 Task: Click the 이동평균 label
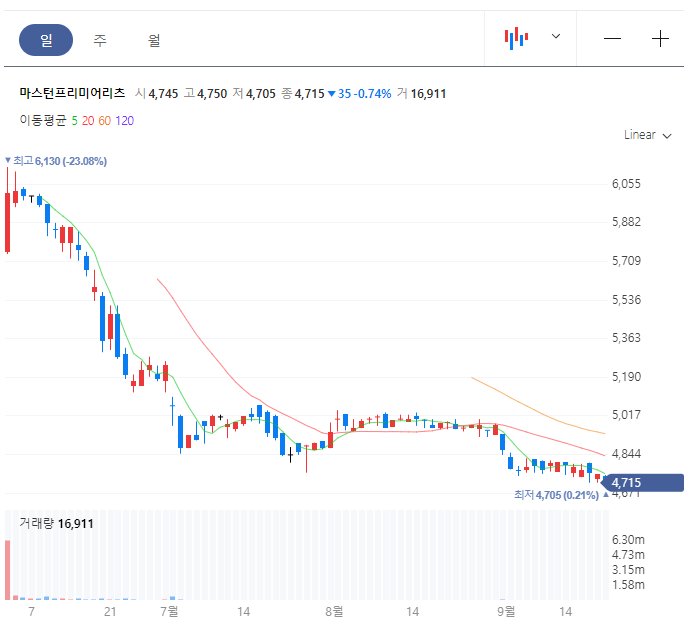[43, 120]
